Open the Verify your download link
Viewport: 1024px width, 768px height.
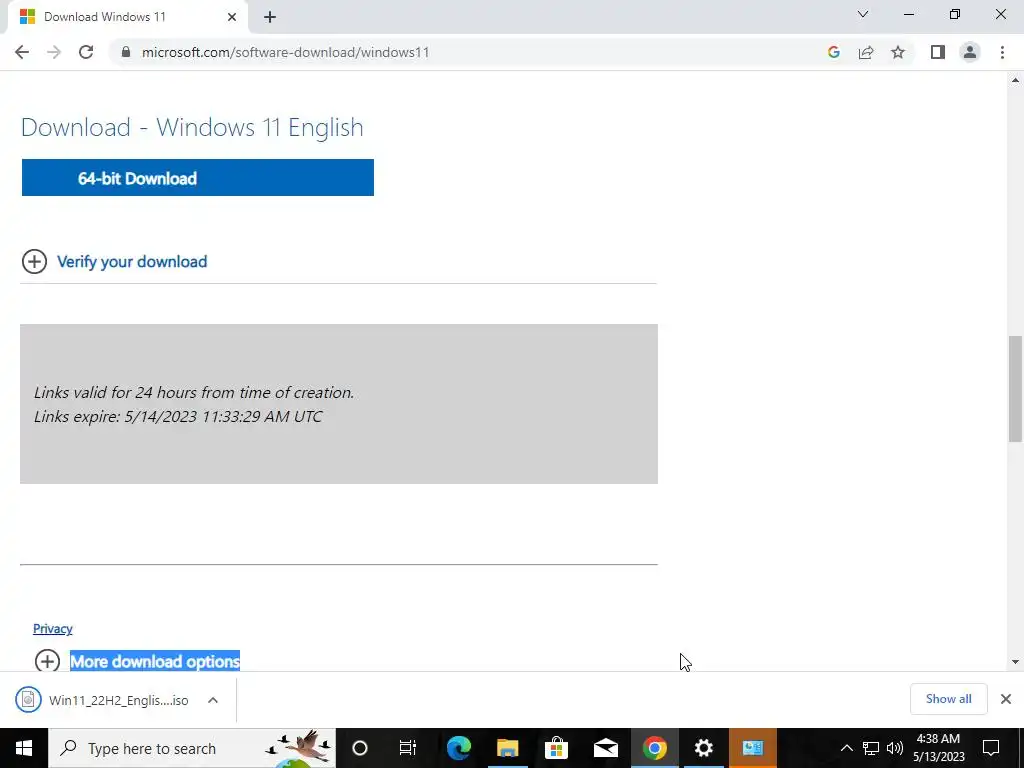(x=132, y=262)
